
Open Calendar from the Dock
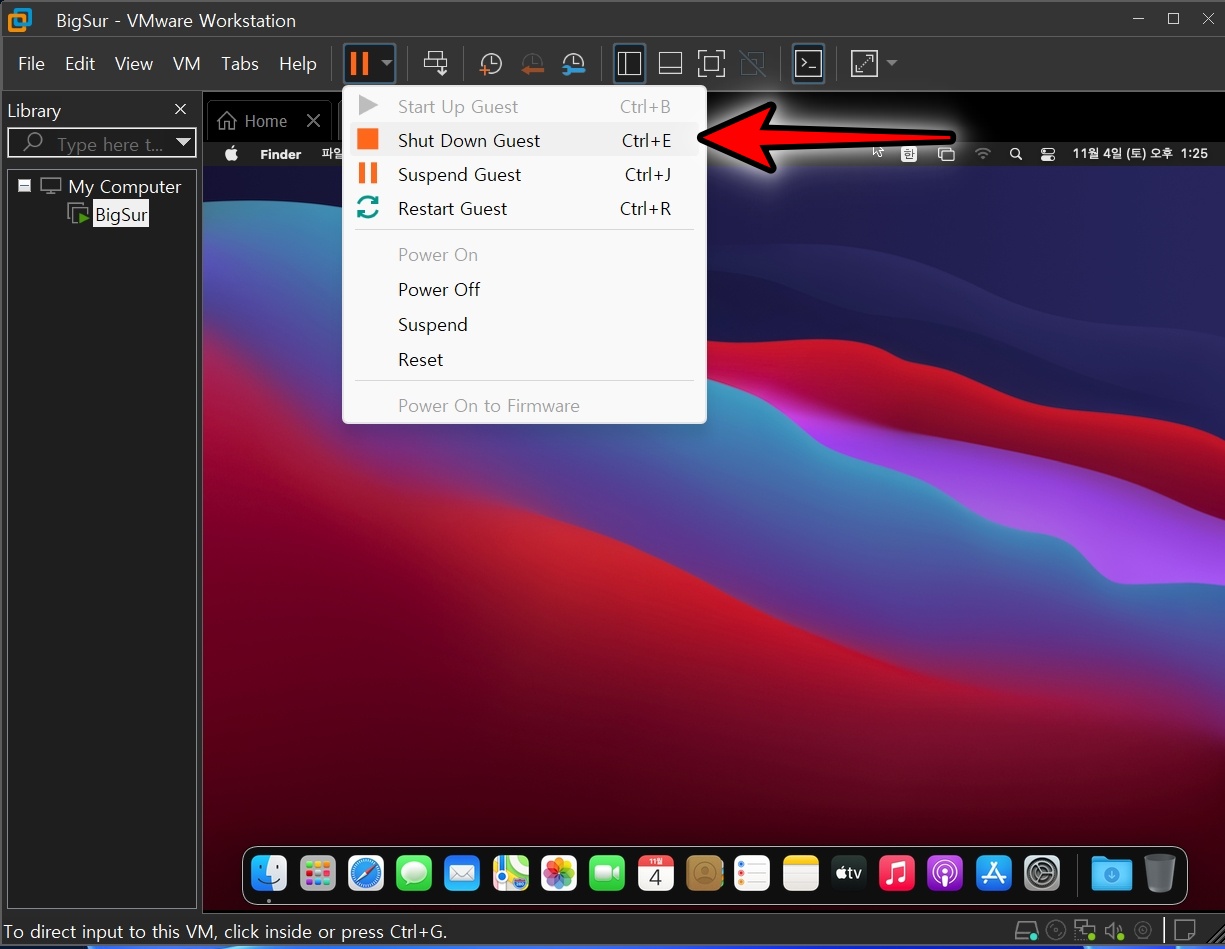click(x=656, y=874)
